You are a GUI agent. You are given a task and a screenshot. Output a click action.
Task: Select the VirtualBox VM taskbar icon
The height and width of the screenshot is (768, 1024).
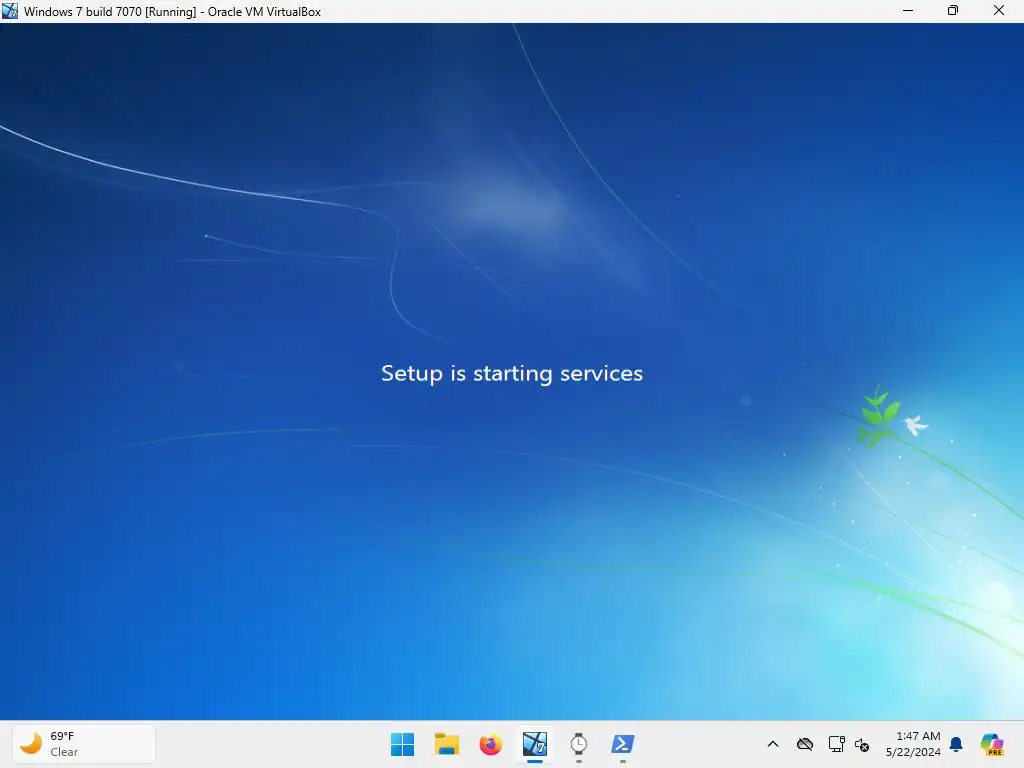535,744
